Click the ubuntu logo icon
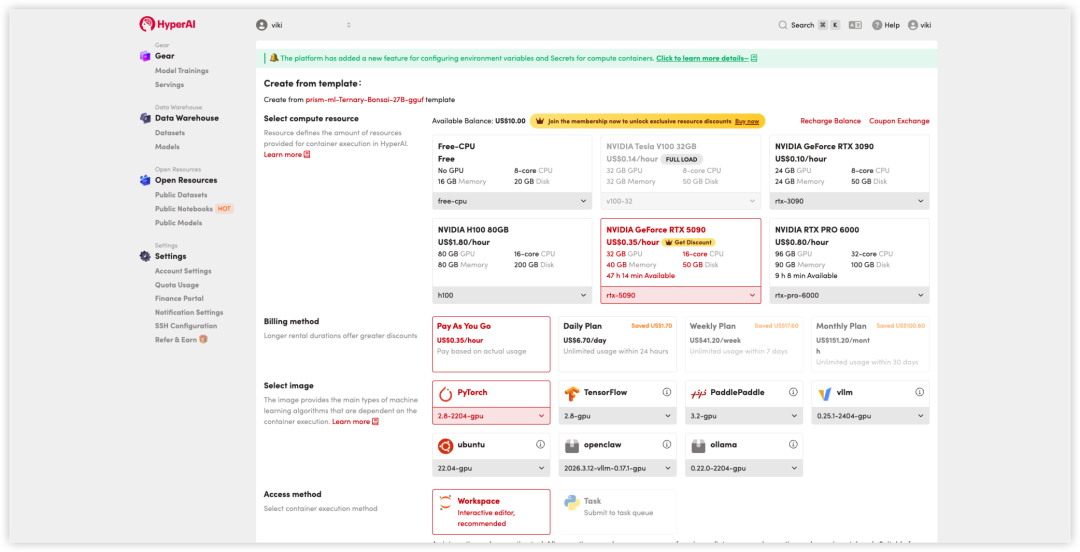The height and width of the screenshot is (552, 1080). coord(446,446)
